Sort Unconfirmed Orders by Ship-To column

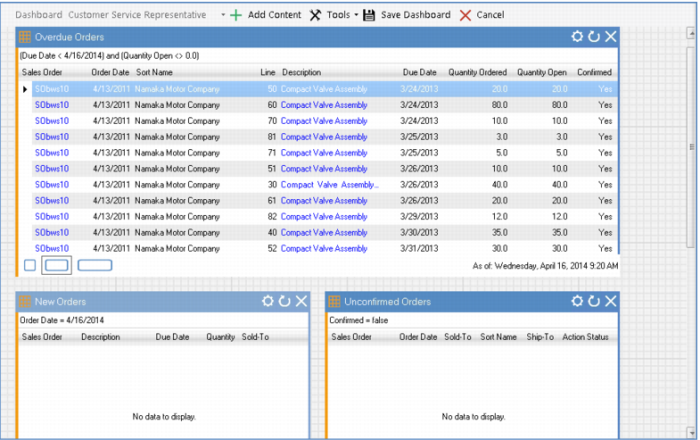pyautogui.click(x=540, y=337)
